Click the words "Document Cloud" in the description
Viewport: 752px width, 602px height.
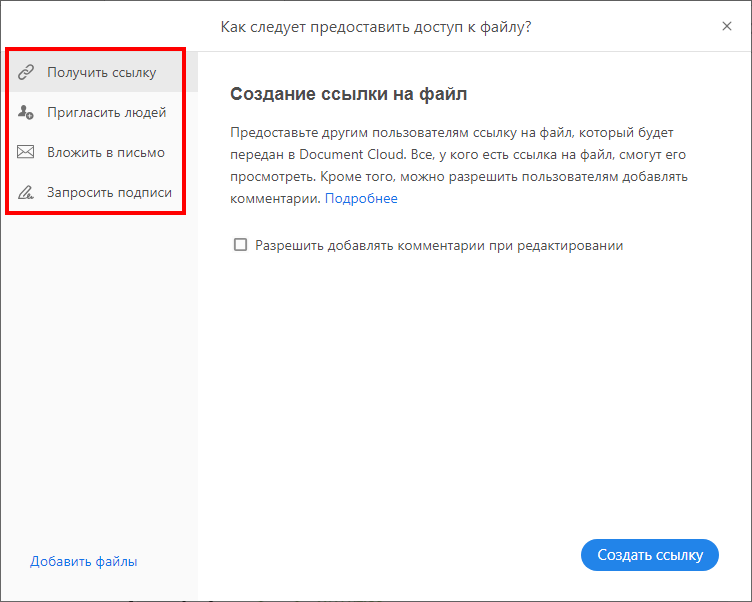[x=347, y=155]
